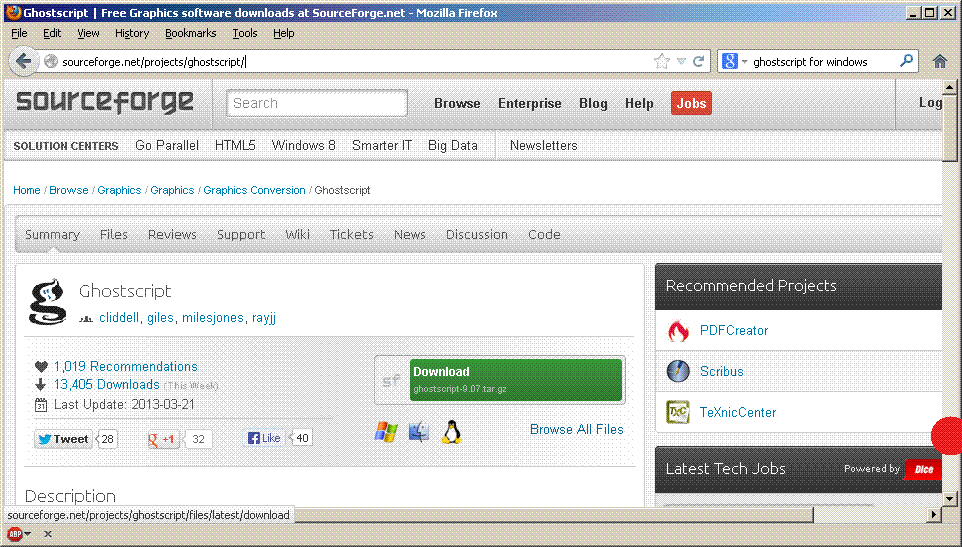
Task: Click Enterprise in site navigation
Action: 529,103
